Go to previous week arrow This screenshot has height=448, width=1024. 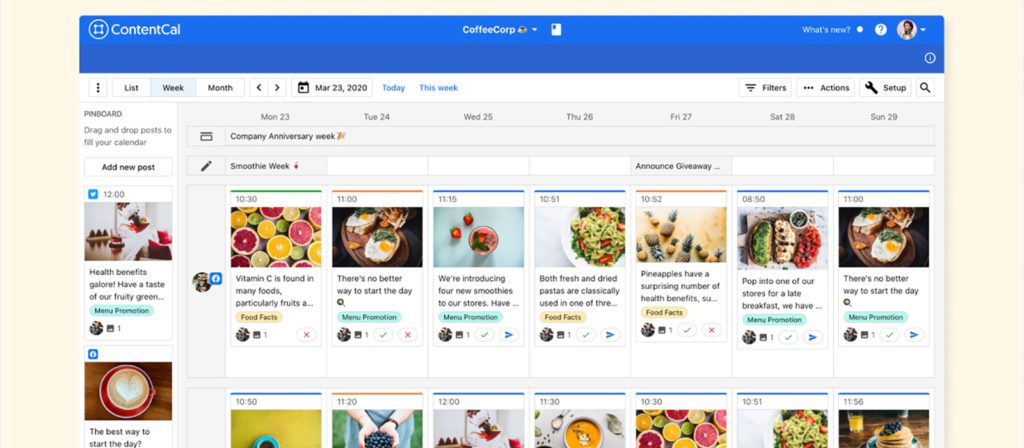tap(259, 88)
